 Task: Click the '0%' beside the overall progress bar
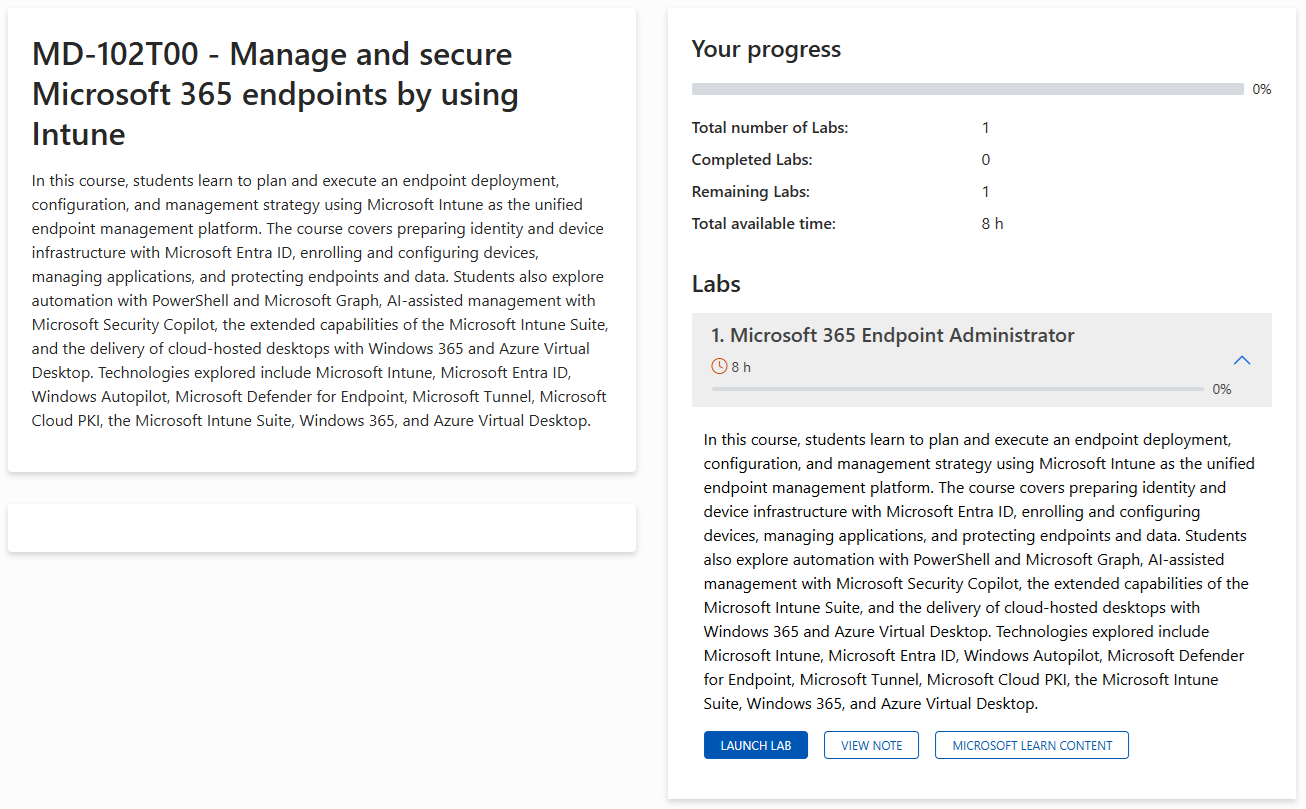(x=1262, y=89)
